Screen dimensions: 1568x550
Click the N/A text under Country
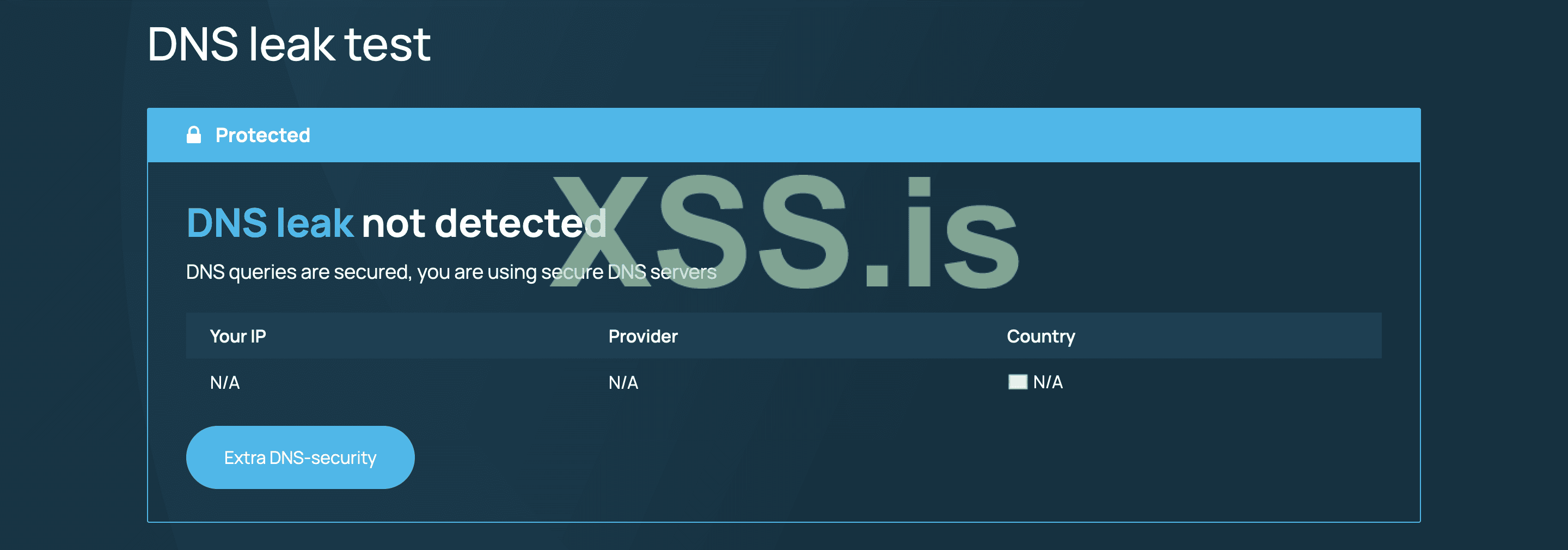(x=1048, y=382)
